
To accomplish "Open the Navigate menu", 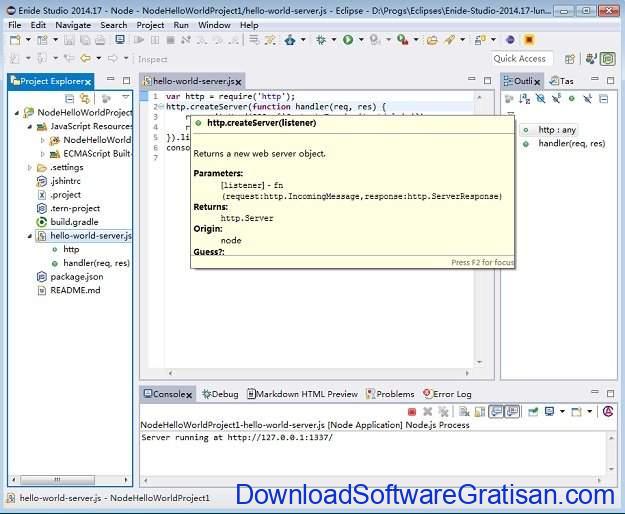I will tap(73, 25).
